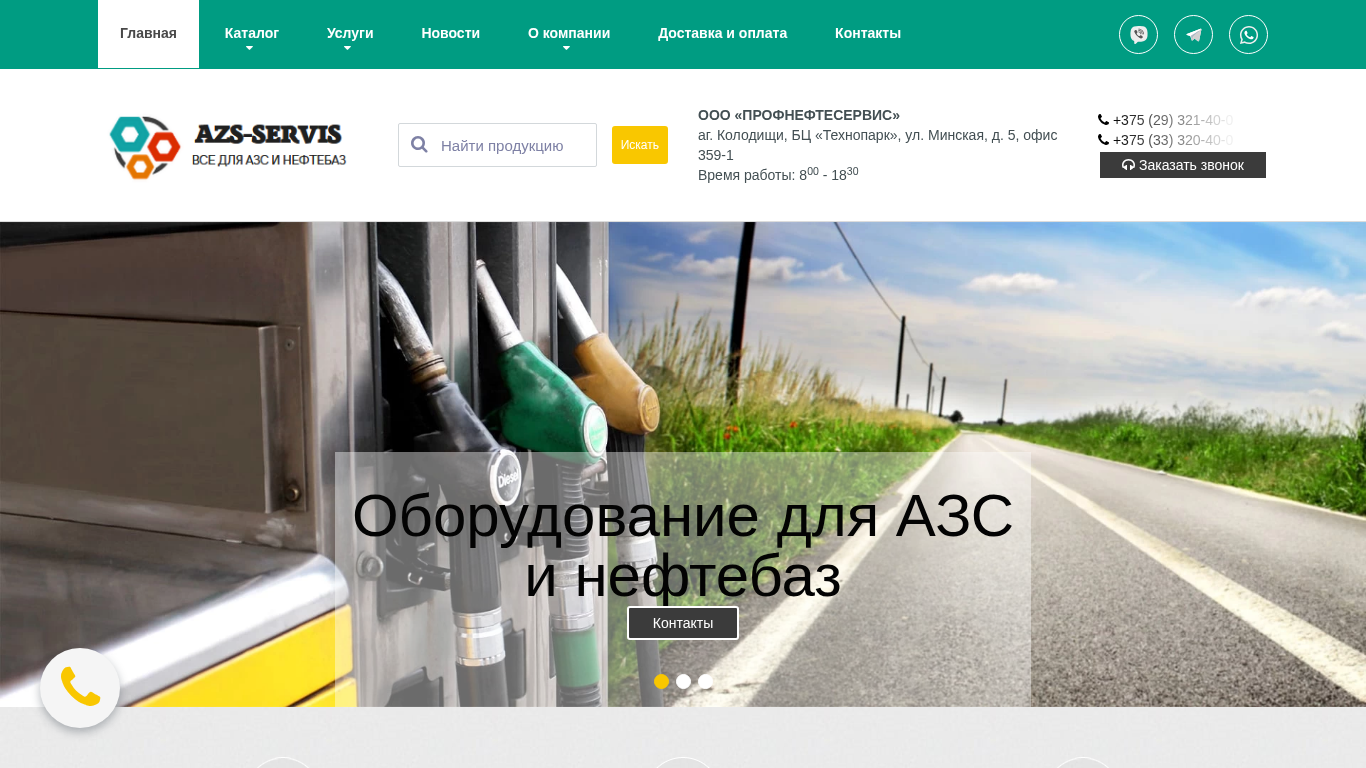This screenshot has height=768, width=1366.
Task: Open the WhatsApp contact icon
Action: [x=1248, y=35]
